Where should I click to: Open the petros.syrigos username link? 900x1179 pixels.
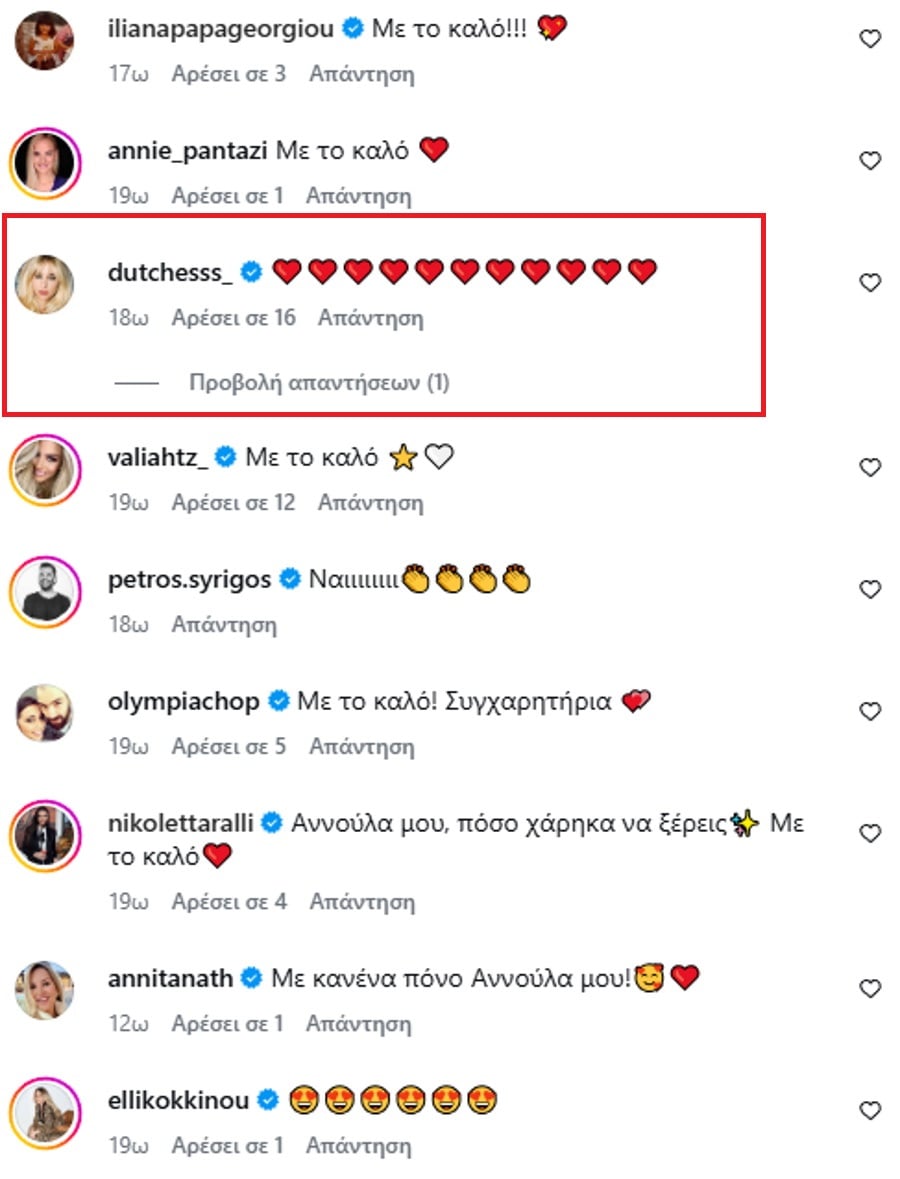(x=189, y=579)
